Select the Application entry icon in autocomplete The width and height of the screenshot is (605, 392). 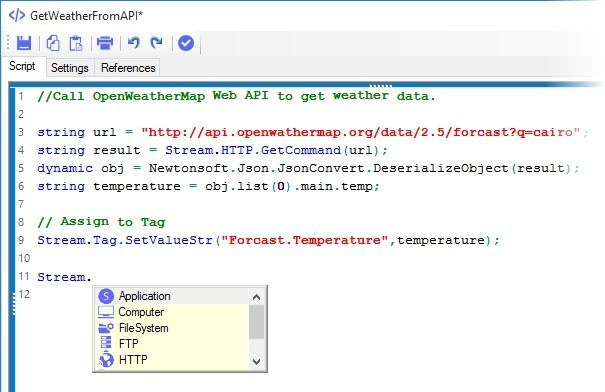pyautogui.click(x=106, y=296)
